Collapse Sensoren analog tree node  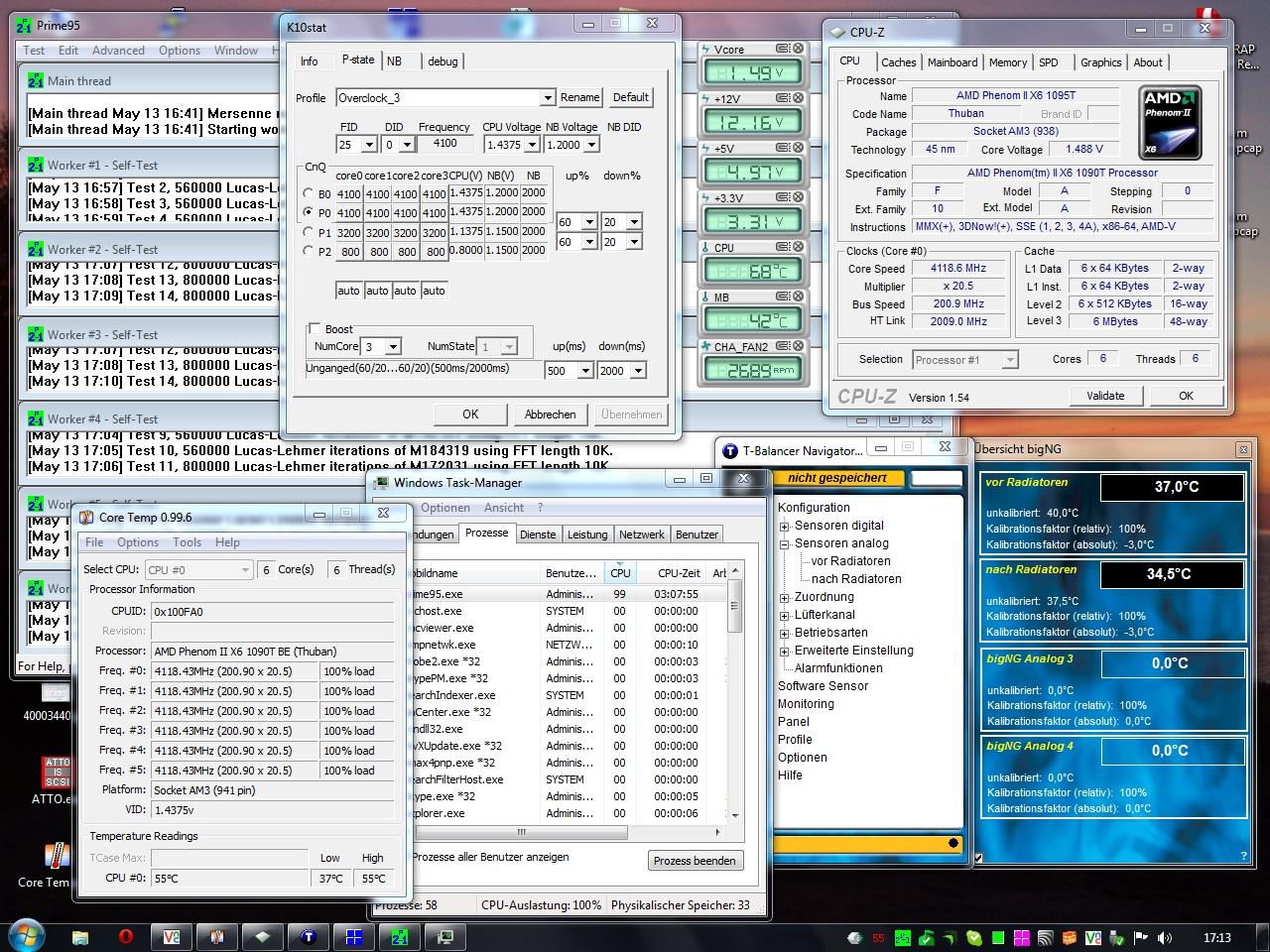[785, 543]
